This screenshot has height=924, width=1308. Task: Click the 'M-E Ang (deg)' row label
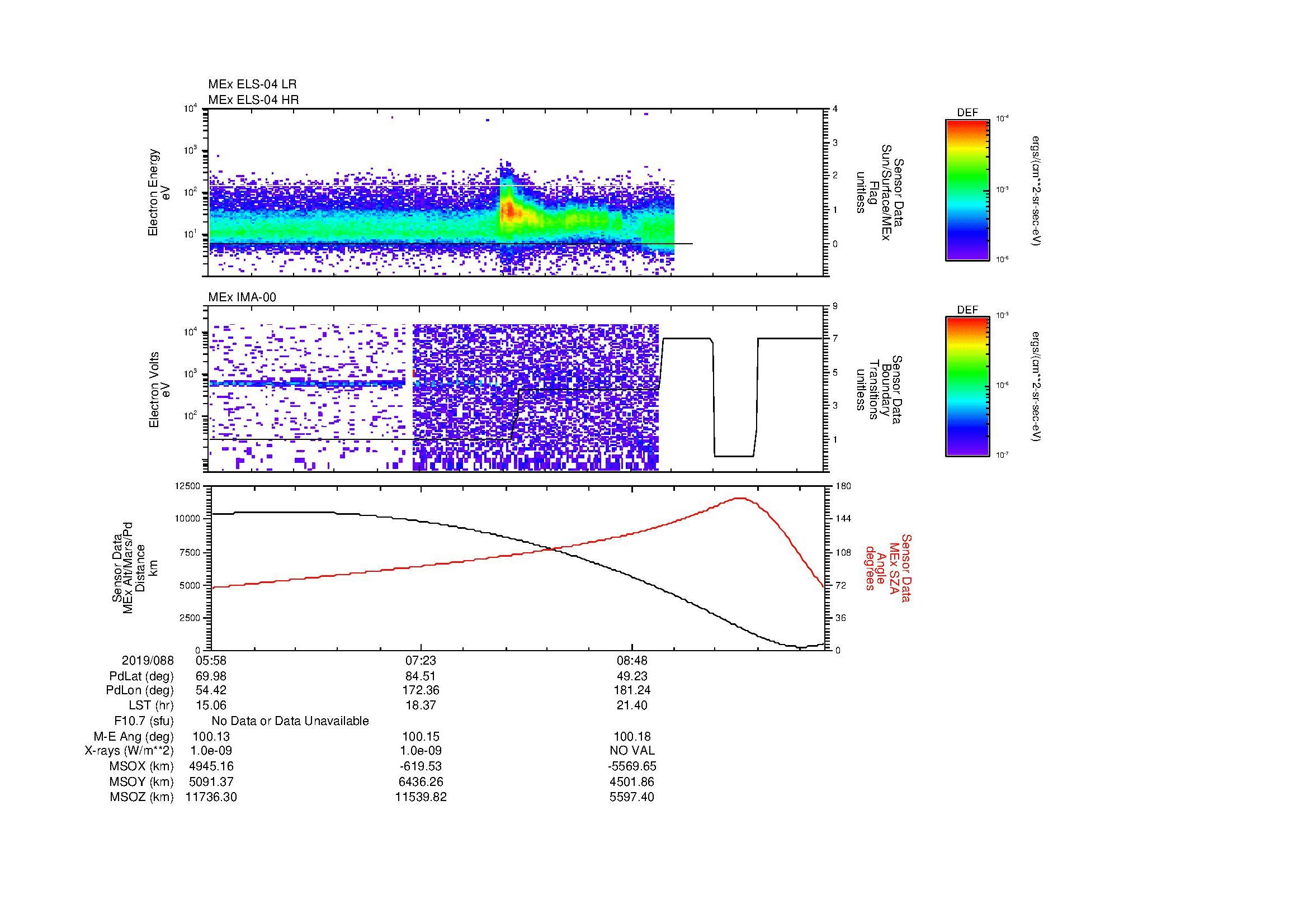[134, 736]
